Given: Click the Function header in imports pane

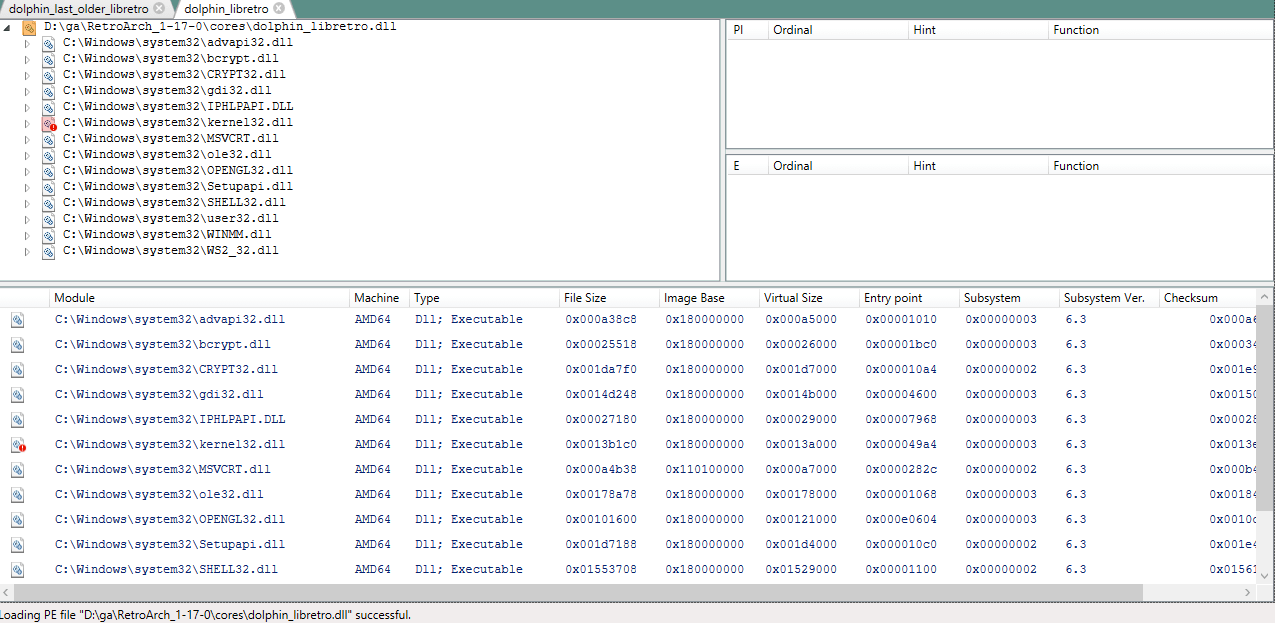Looking at the screenshot, I should tap(1076, 30).
